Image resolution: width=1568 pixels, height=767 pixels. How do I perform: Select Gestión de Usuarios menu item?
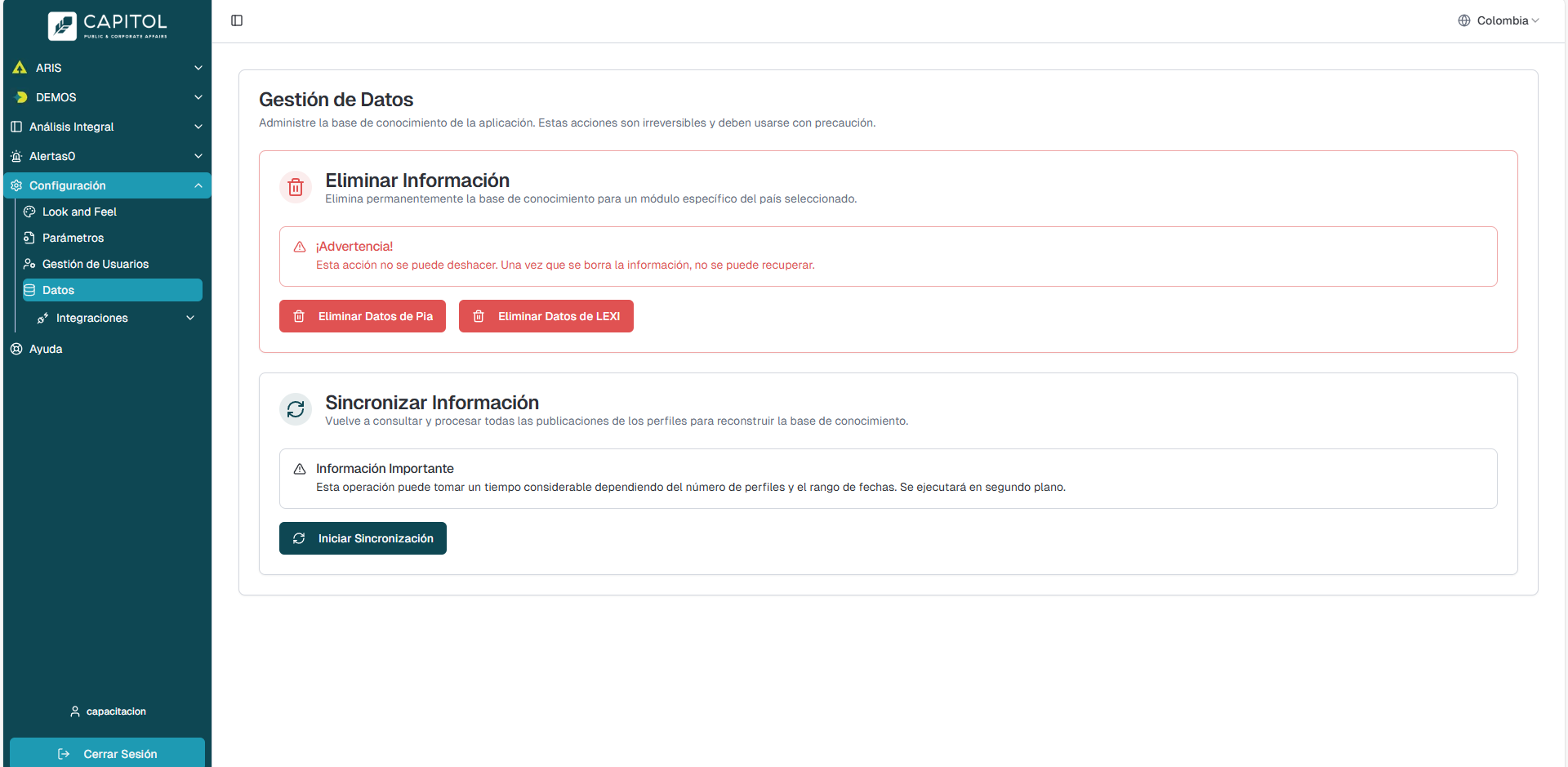point(95,264)
